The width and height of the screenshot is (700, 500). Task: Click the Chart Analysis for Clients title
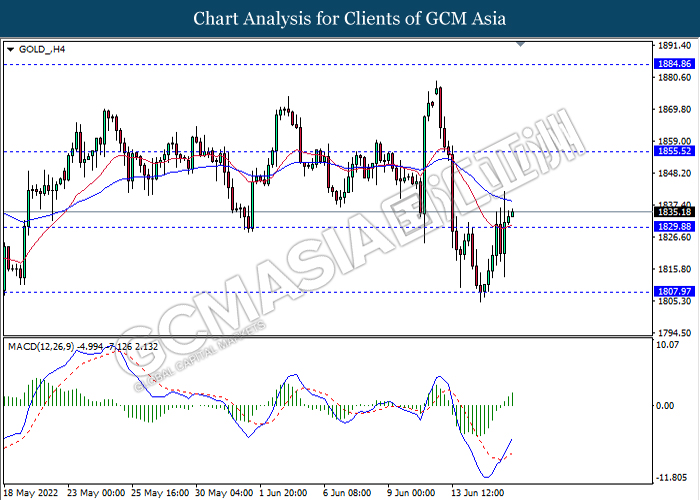click(350, 19)
